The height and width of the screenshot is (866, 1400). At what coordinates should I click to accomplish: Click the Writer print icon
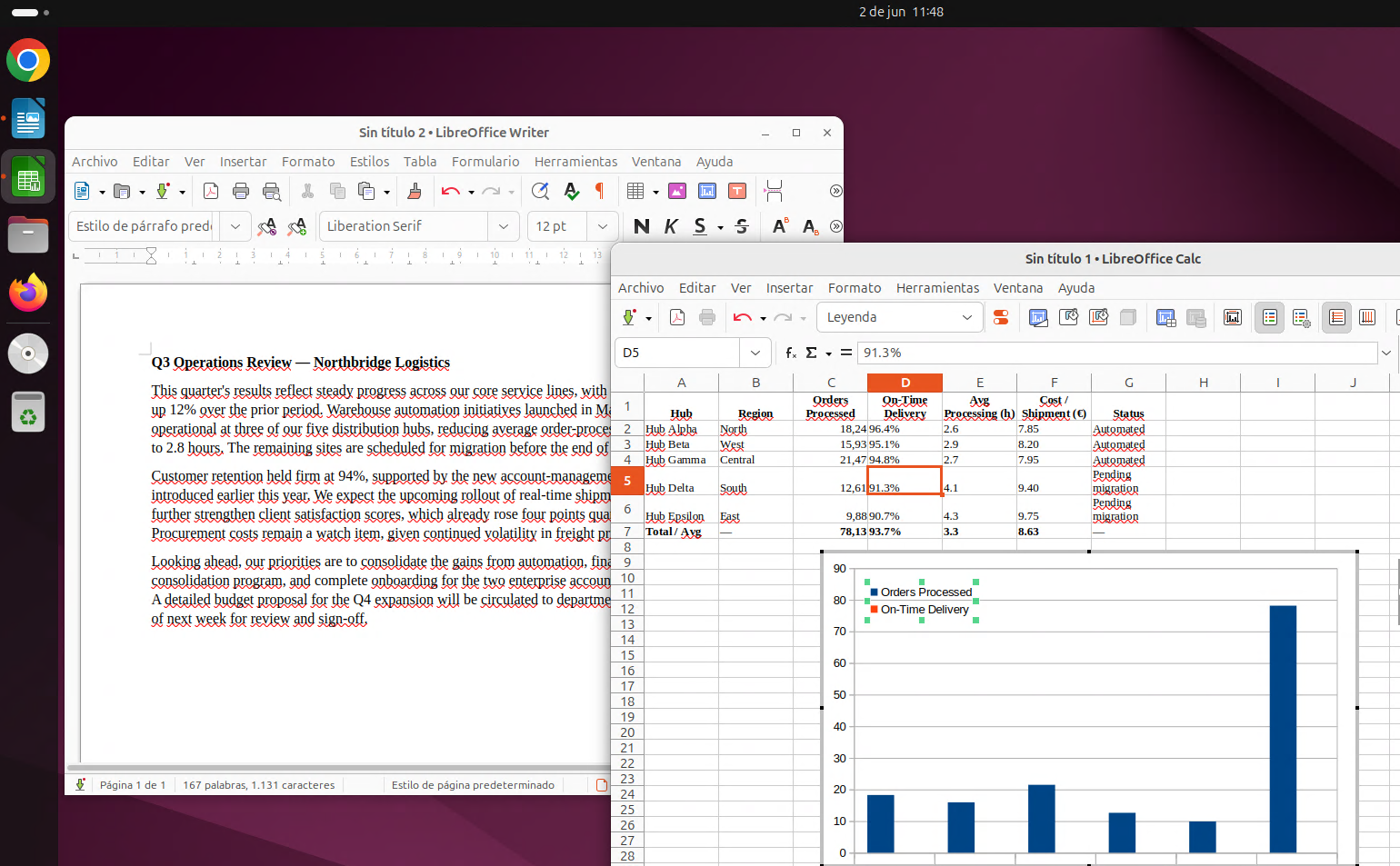241,191
